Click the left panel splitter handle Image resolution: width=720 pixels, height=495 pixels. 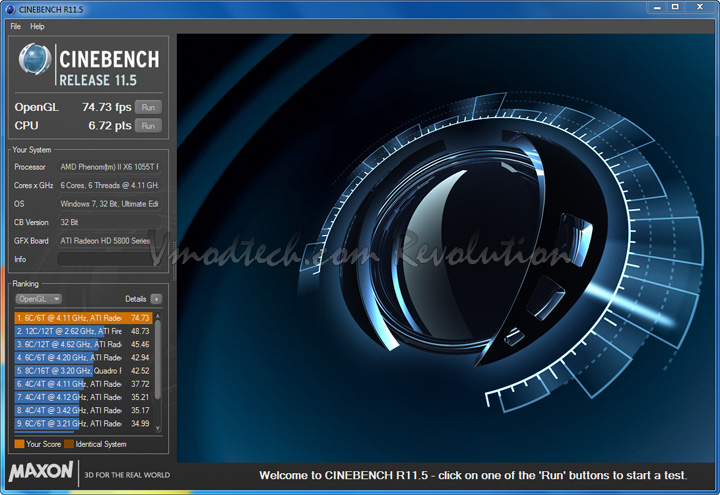tap(174, 259)
